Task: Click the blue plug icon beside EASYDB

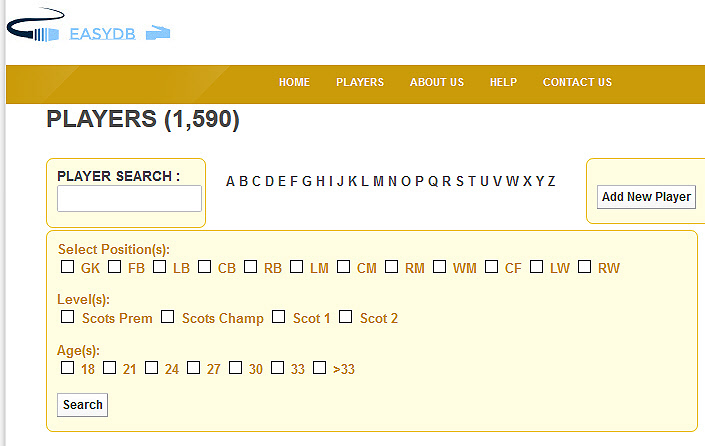Action: 158,33
